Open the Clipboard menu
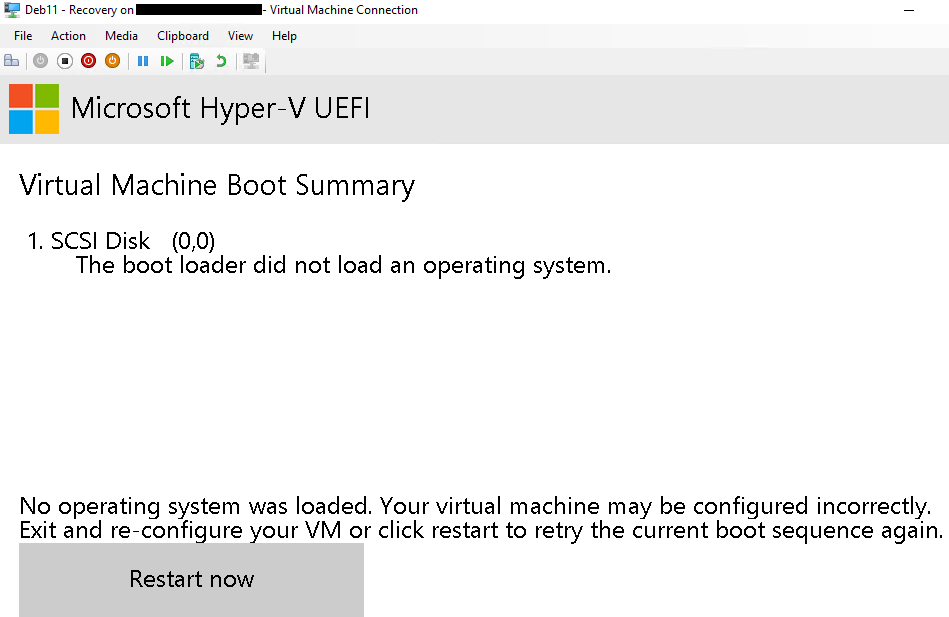 [183, 36]
